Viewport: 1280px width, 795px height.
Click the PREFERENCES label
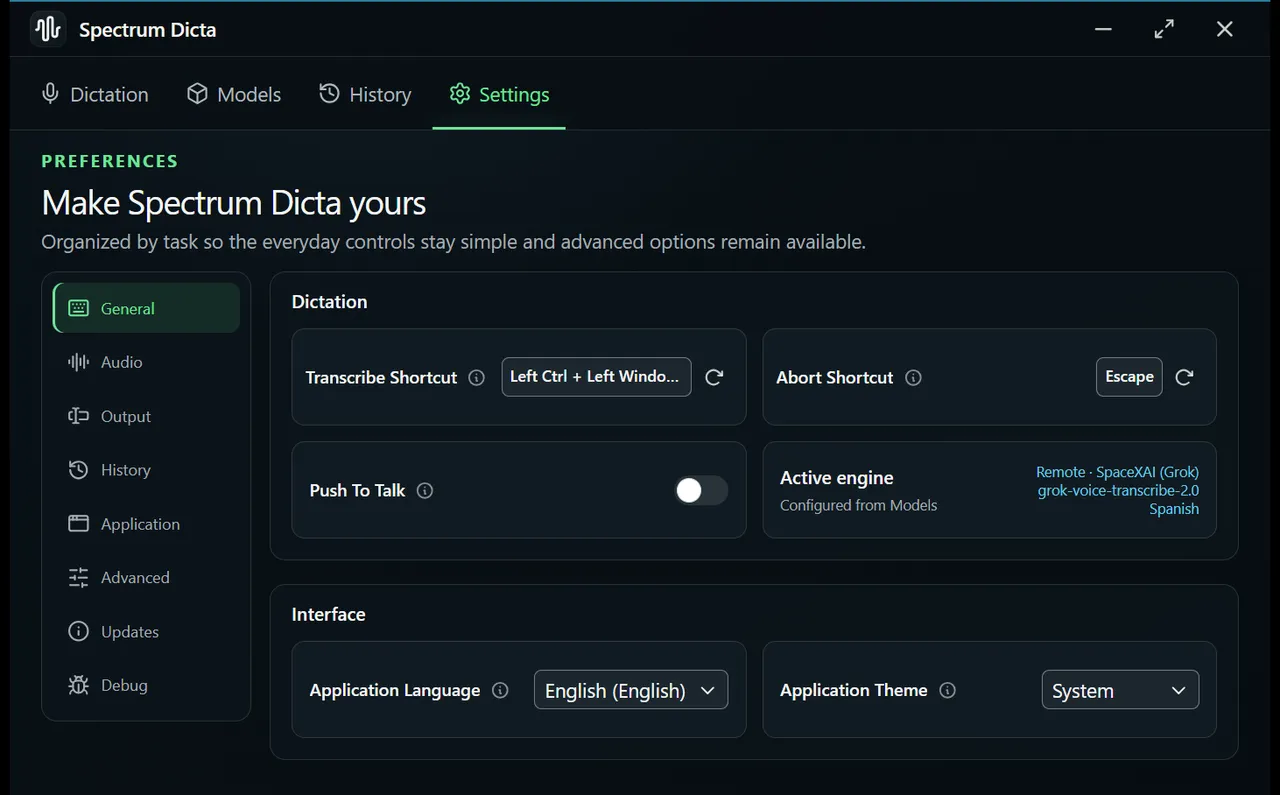(110, 161)
